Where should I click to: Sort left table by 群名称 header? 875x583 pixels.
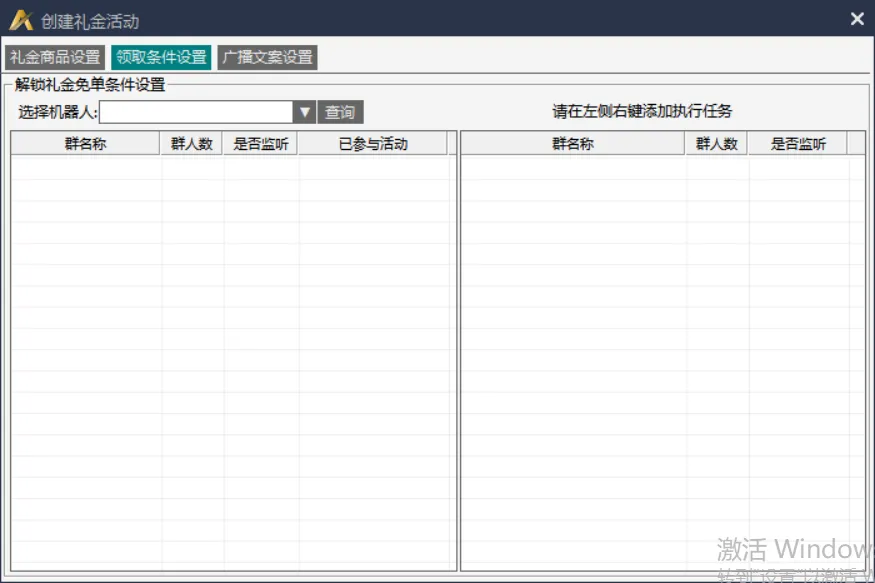85,143
